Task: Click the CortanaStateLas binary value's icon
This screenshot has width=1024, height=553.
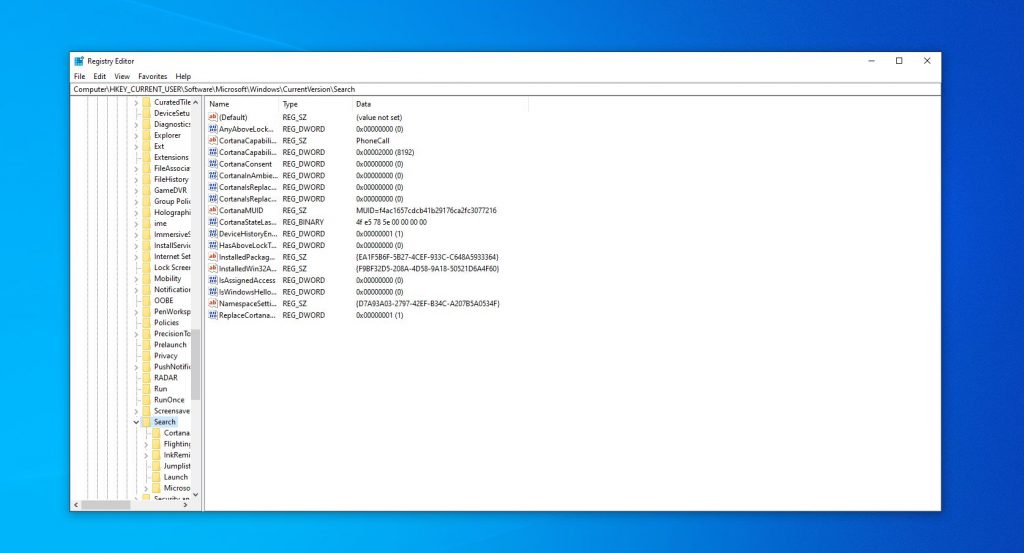Action: [x=213, y=222]
